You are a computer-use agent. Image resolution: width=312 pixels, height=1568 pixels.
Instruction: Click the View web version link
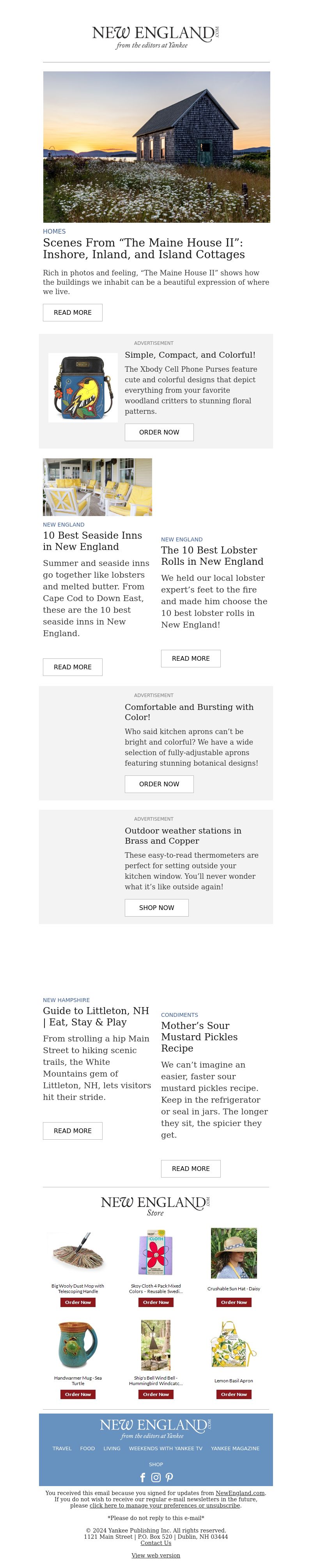coord(156,1555)
